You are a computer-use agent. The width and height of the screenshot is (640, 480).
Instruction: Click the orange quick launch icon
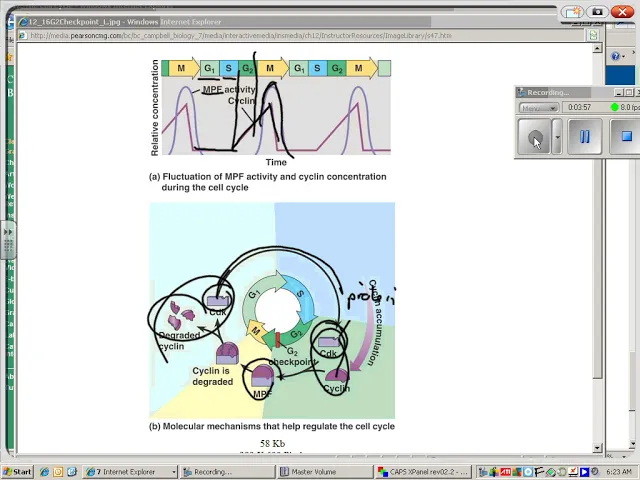pyautogui.click(x=58, y=472)
